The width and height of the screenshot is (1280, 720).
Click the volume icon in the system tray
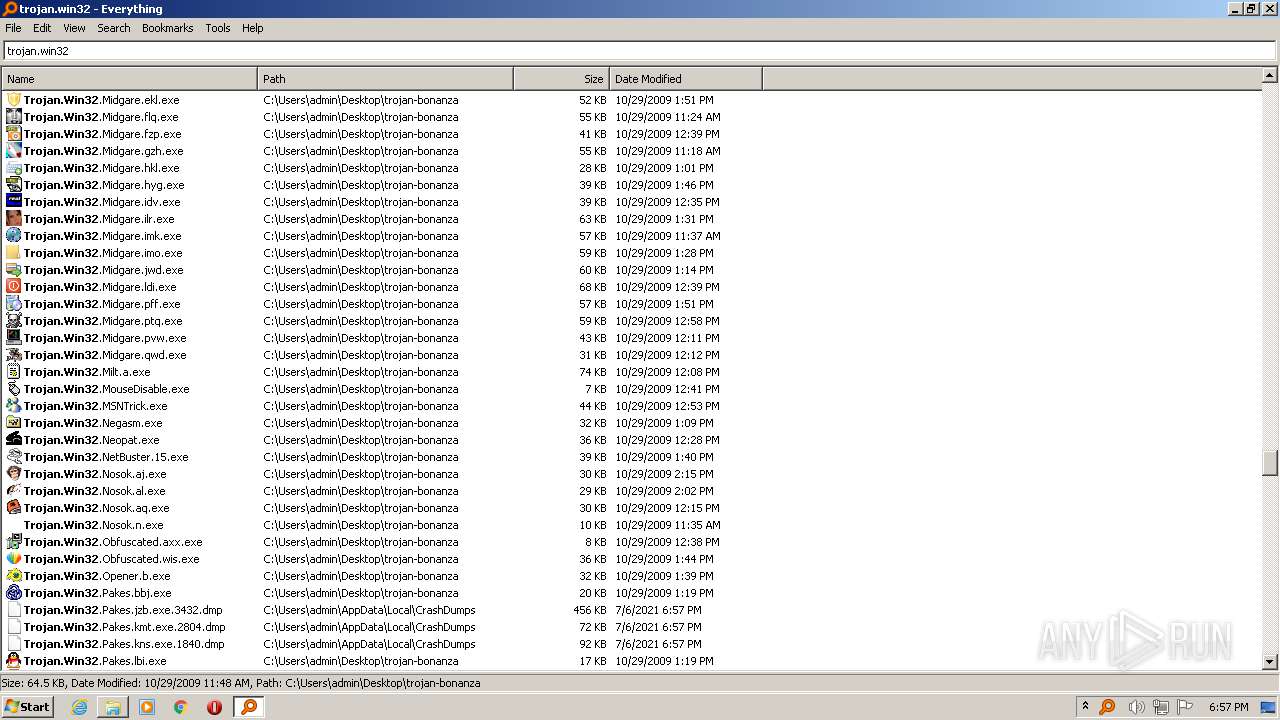(1136, 707)
